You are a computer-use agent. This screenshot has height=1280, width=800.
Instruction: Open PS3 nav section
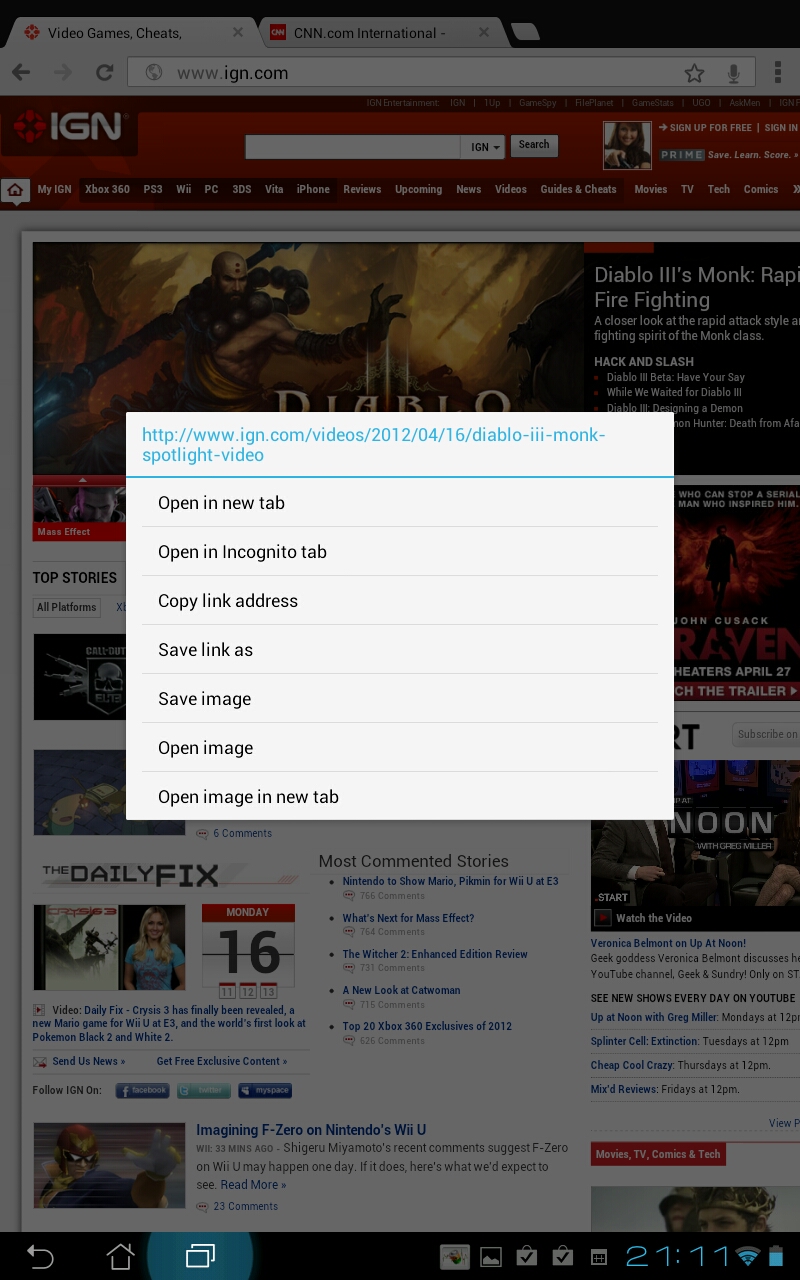[x=152, y=189]
